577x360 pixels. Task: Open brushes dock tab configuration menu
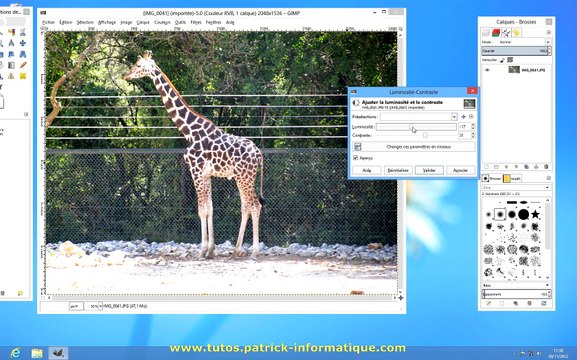[549, 178]
